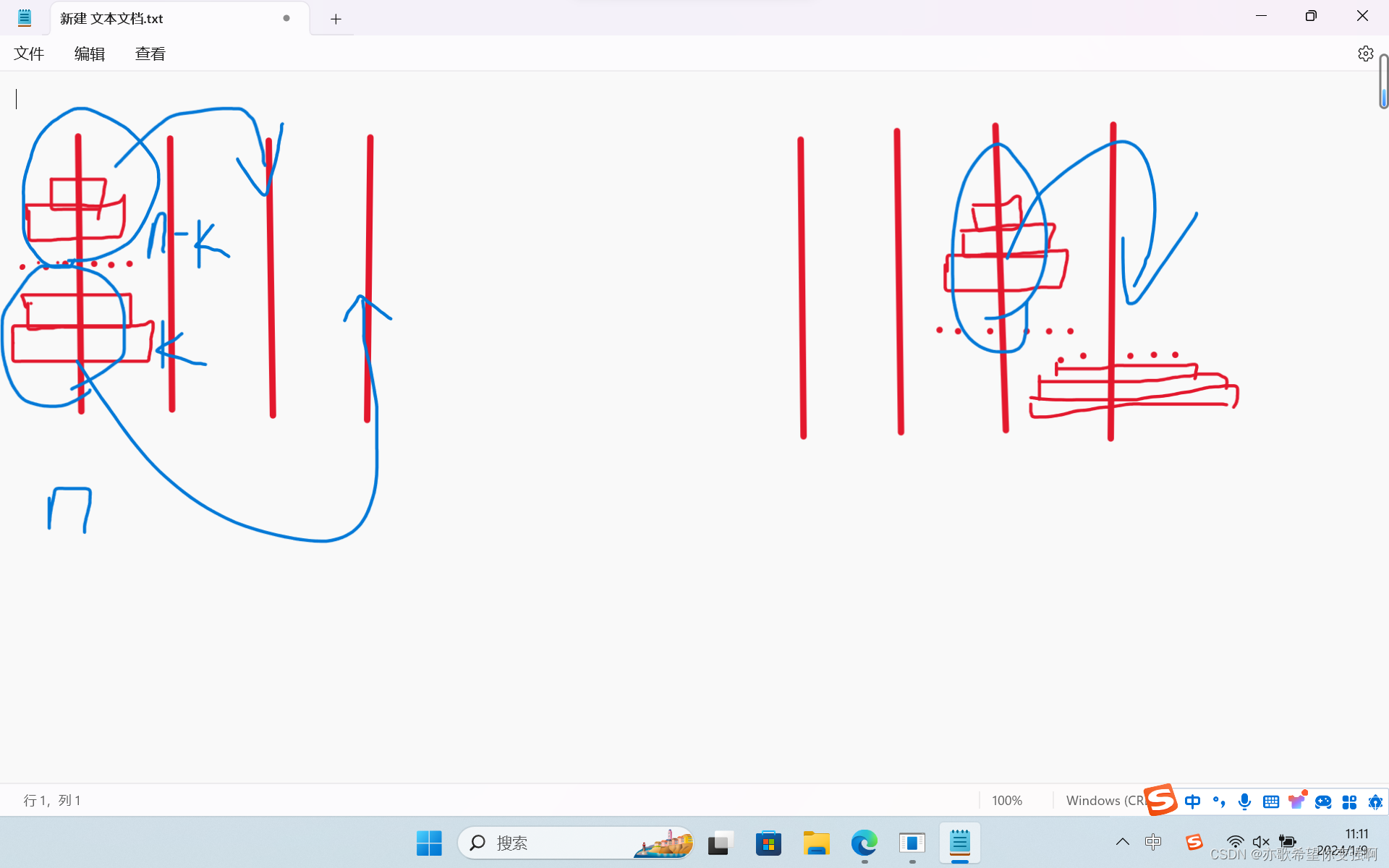Image resolution: width=1389 pixels, height=868 pixels.
Task: Click the Sogou S logo on IME bar
Action: click(1161, 799)
